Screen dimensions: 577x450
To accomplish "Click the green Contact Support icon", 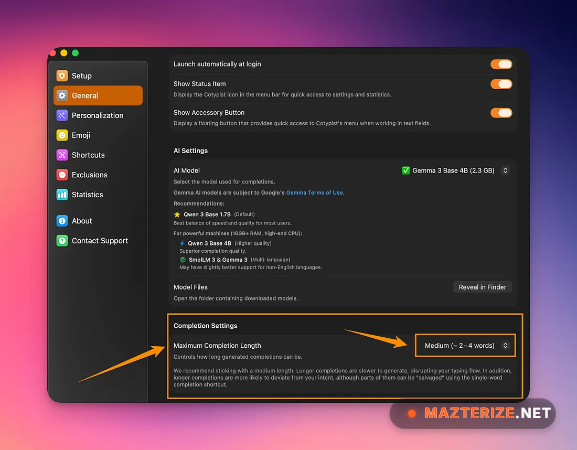I will (x=62, y=241).
